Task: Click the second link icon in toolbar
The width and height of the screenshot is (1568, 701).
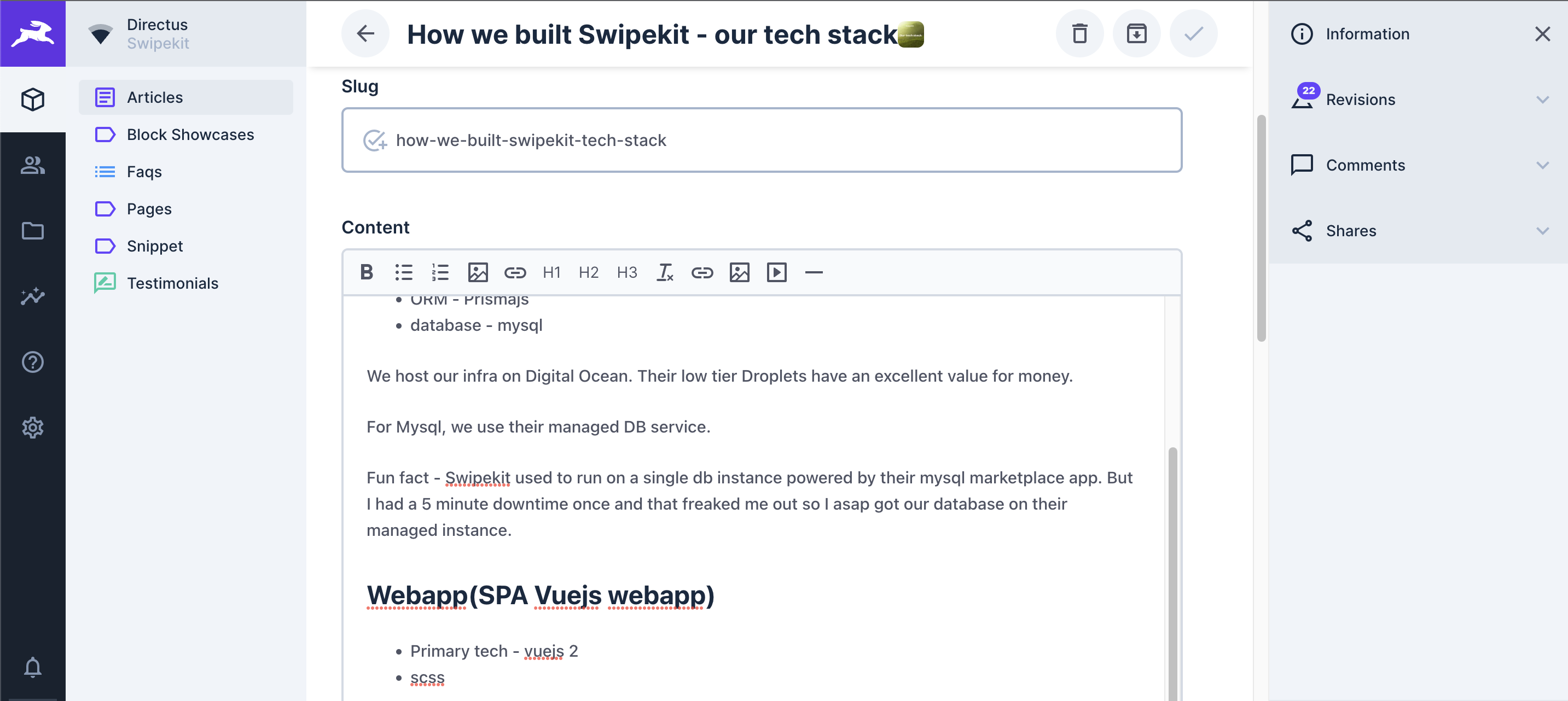Action: click(x=702, y=272)
